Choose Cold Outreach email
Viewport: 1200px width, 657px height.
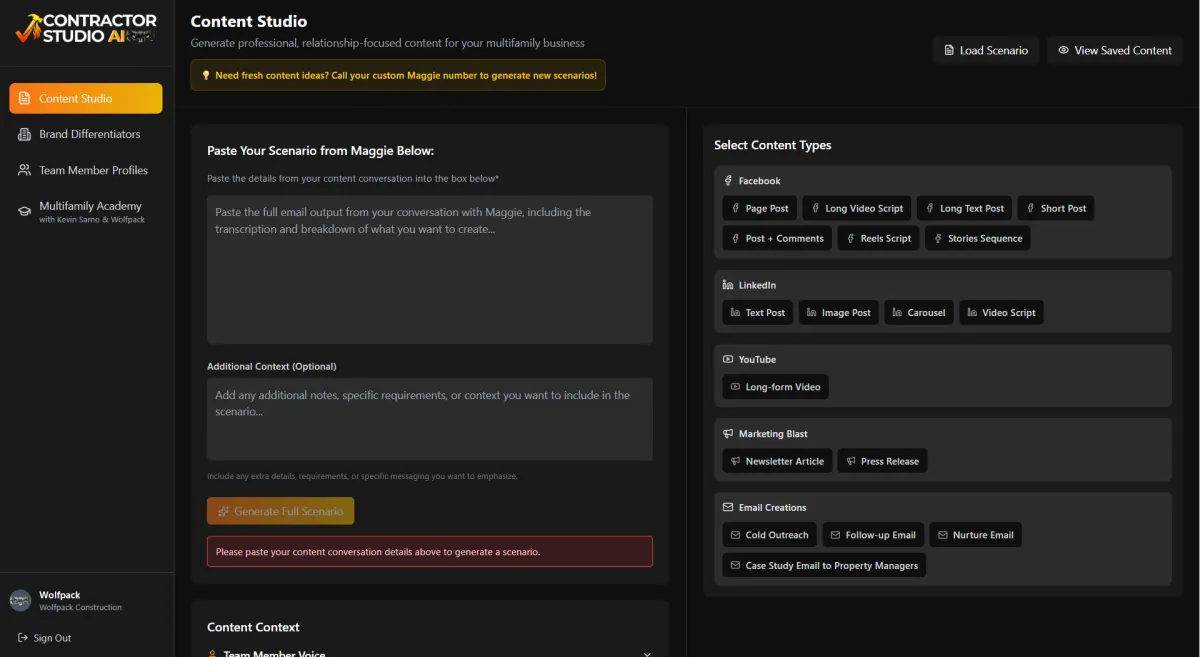coord(769,535)
